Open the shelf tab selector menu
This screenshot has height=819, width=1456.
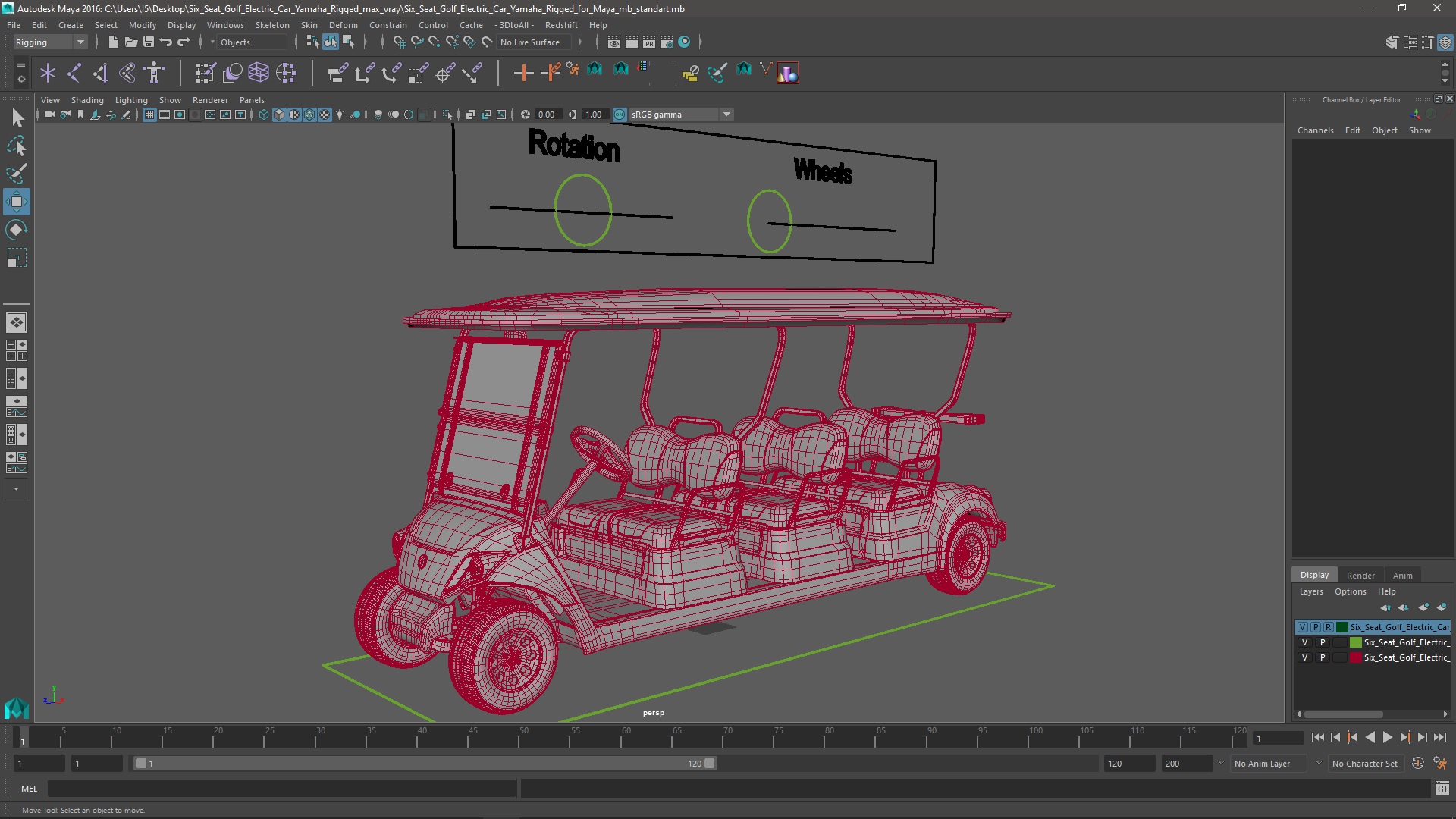(21, 65)
